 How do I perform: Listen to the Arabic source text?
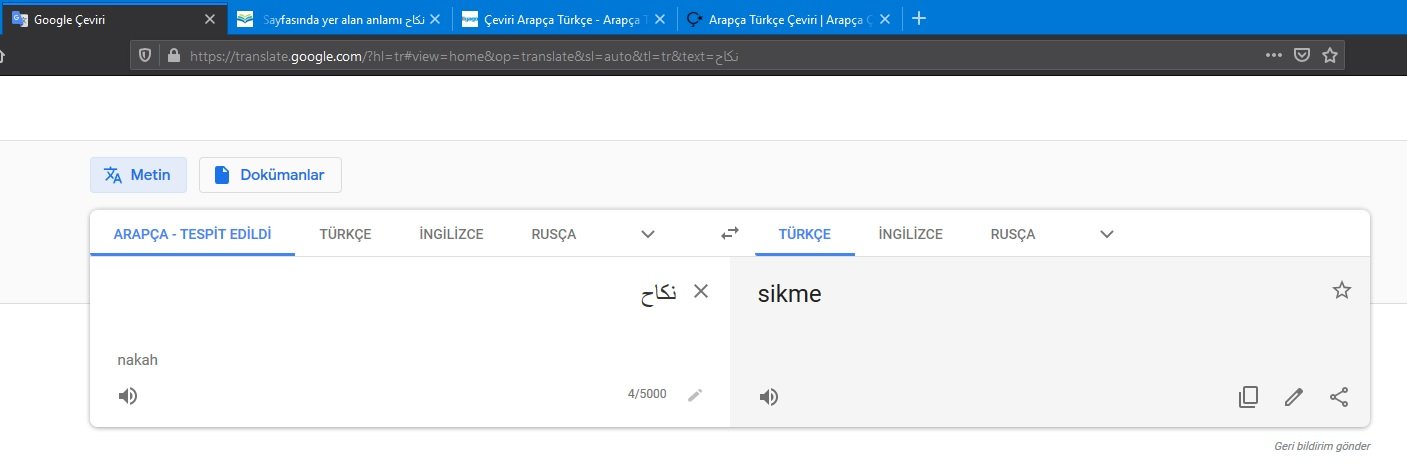128,396
